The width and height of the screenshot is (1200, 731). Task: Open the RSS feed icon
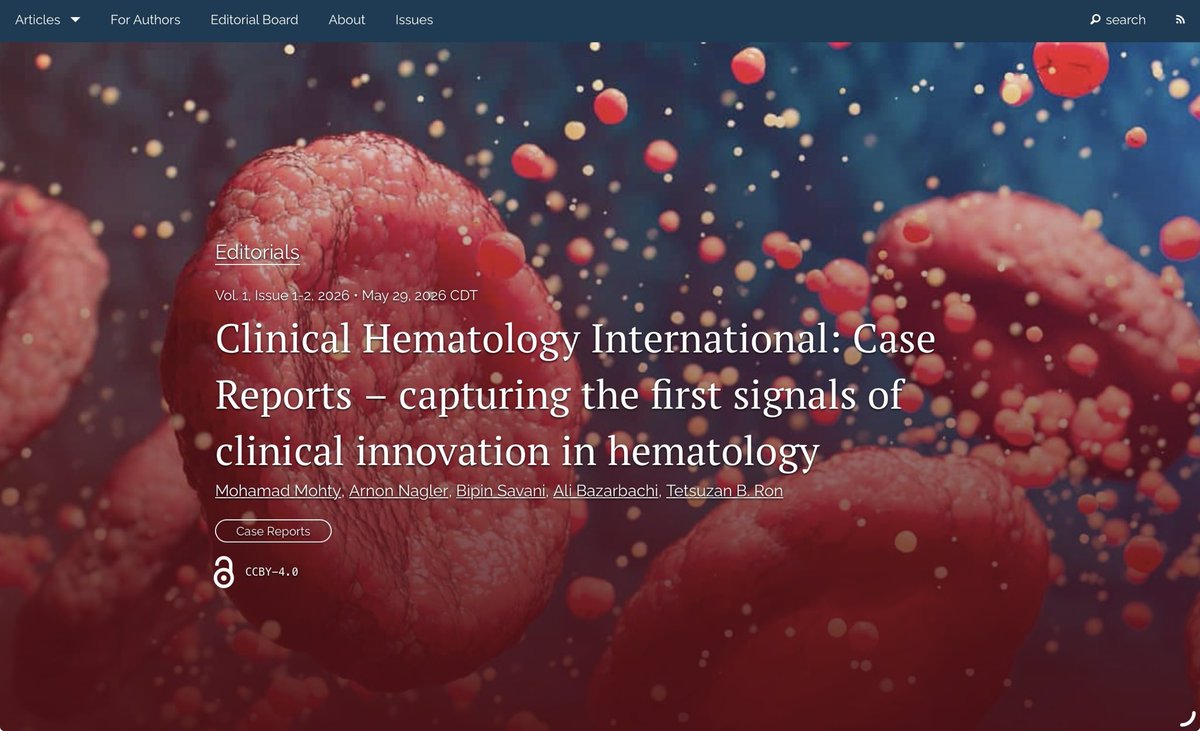[1180, 20]
